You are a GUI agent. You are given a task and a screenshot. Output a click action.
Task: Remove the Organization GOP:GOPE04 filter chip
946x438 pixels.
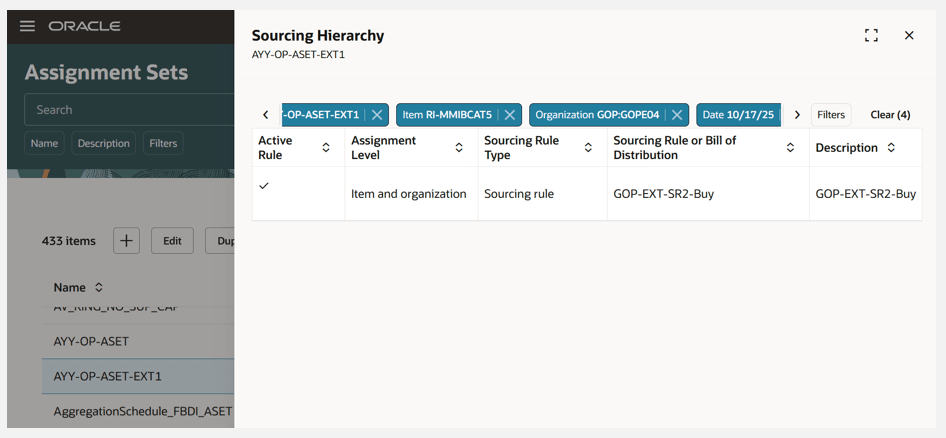[x=677, y=115]
